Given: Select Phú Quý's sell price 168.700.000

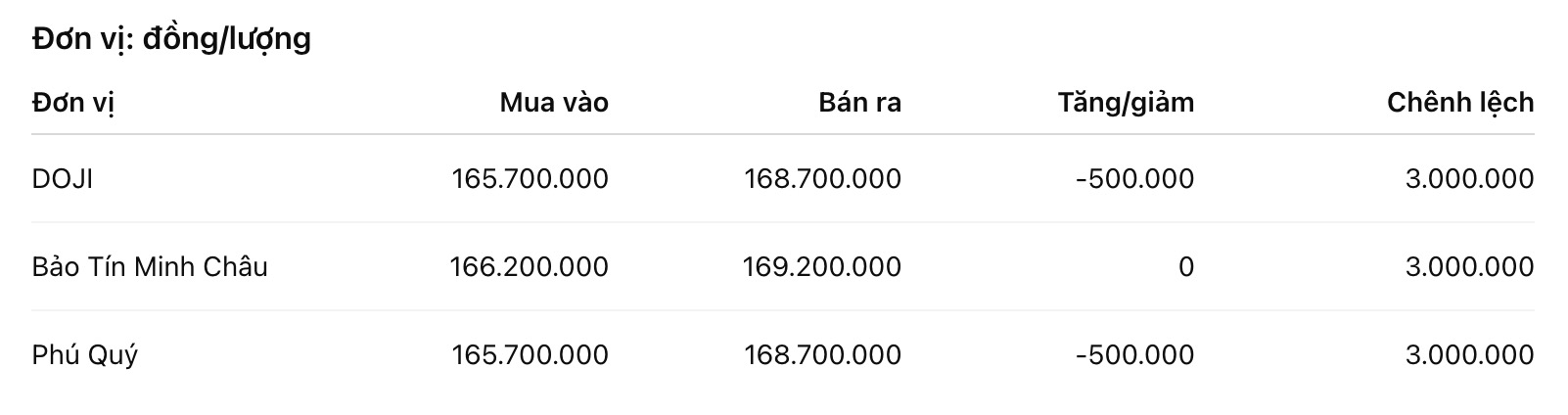Looking at the screenshot, I should pyautogui.click(x=822, y=354).
